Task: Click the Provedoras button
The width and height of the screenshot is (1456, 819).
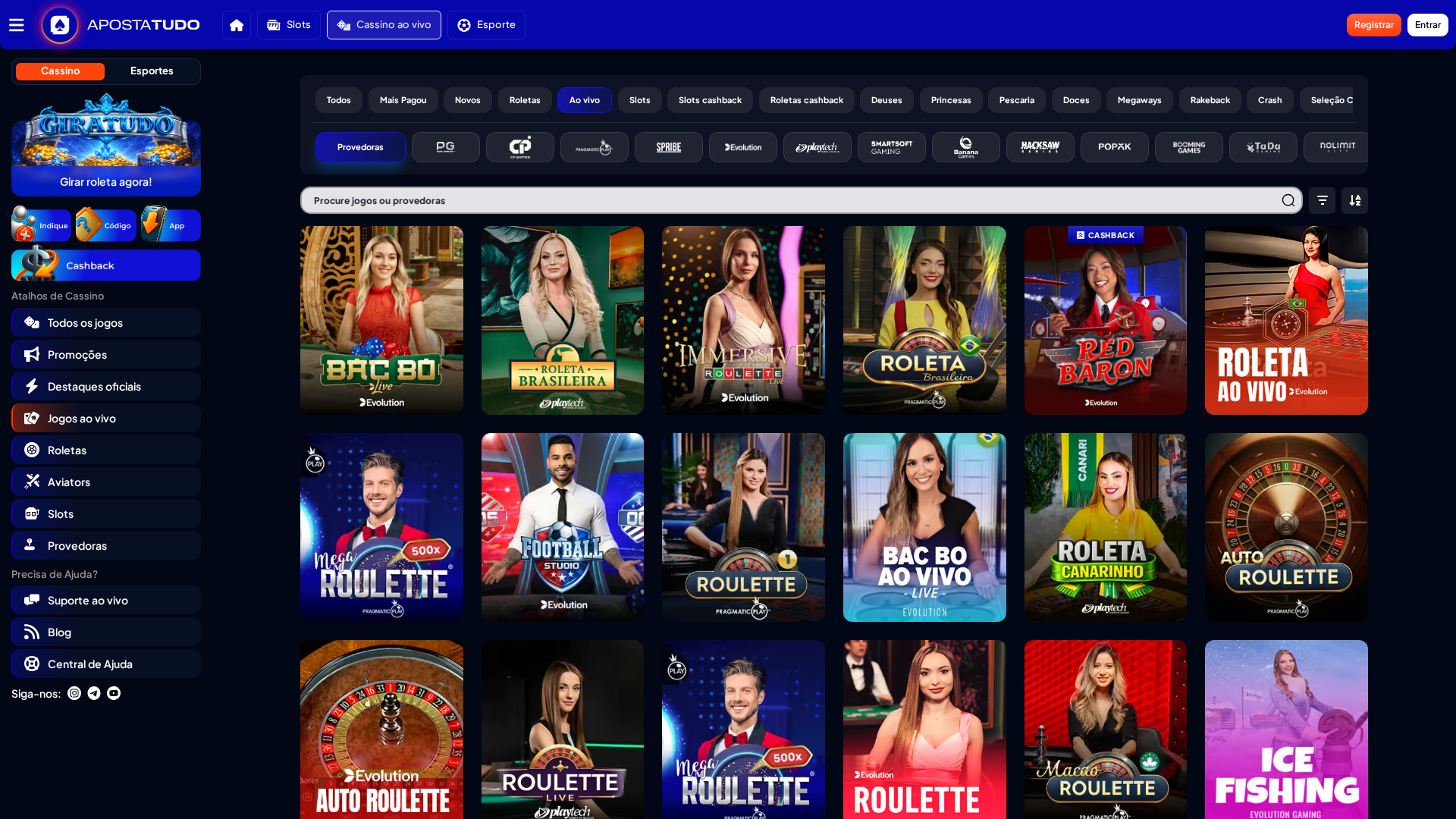Action: [360, 147]
